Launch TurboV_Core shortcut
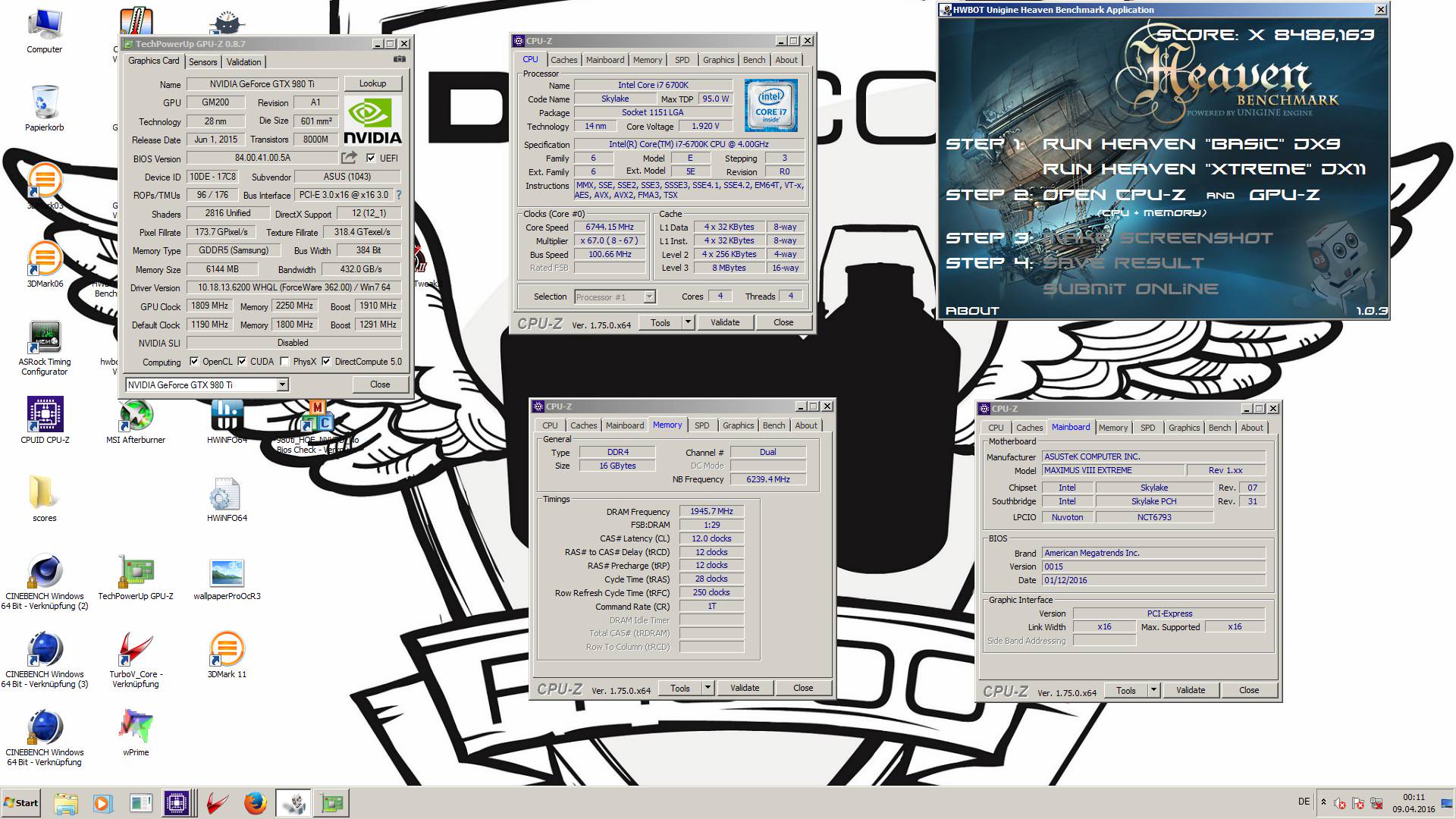Viewport: 1456px width, 819px height. tap(136, 659)
